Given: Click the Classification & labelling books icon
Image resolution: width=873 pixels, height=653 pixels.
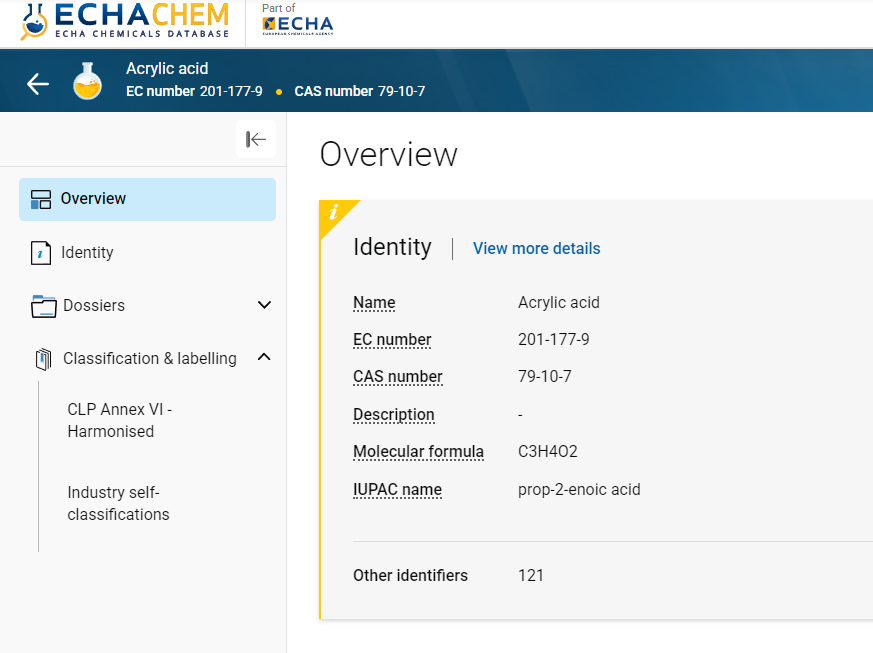Looking at the screenshot, I should (x=42, y=358).
